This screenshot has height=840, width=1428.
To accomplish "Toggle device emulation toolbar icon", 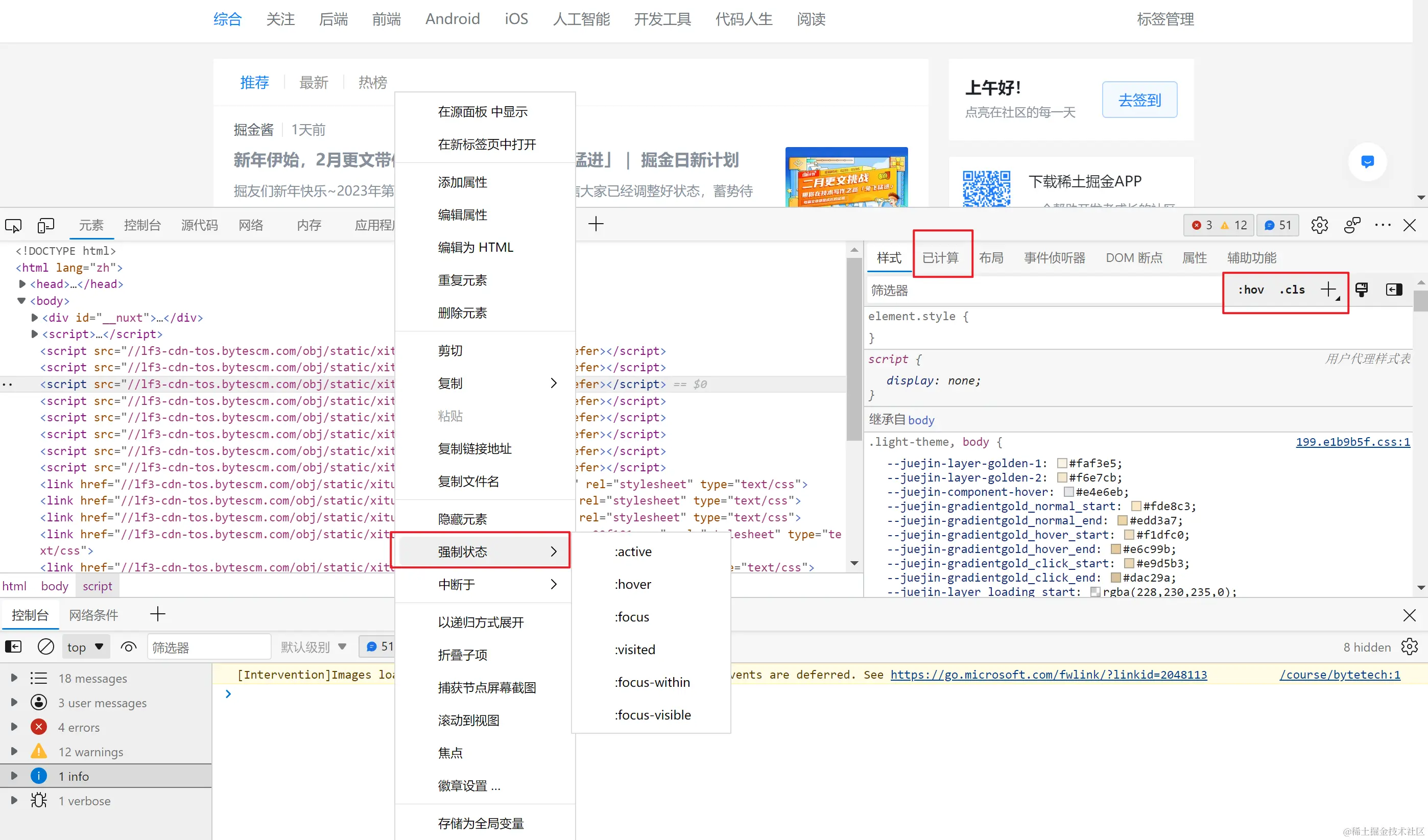I will tap(45, 225).
